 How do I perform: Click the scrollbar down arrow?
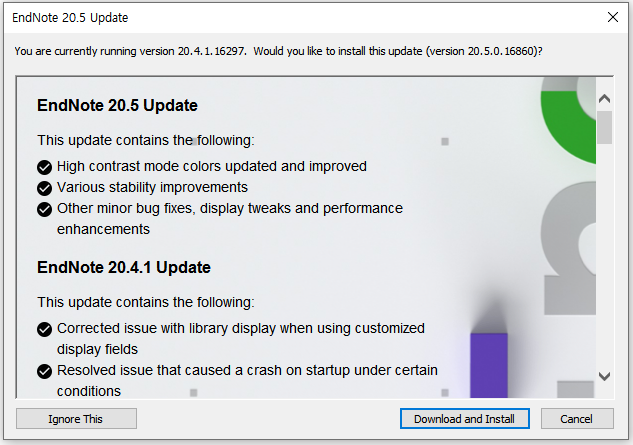point(604,376)
